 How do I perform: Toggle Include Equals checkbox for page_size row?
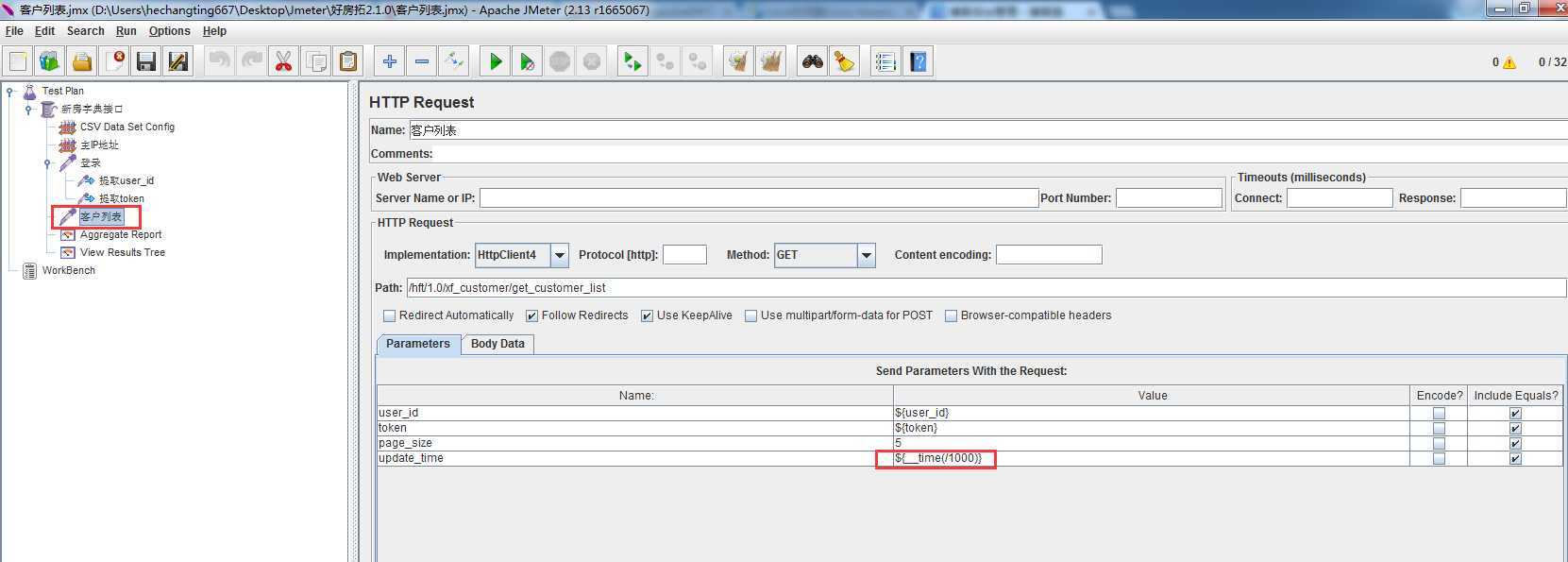1515,443
